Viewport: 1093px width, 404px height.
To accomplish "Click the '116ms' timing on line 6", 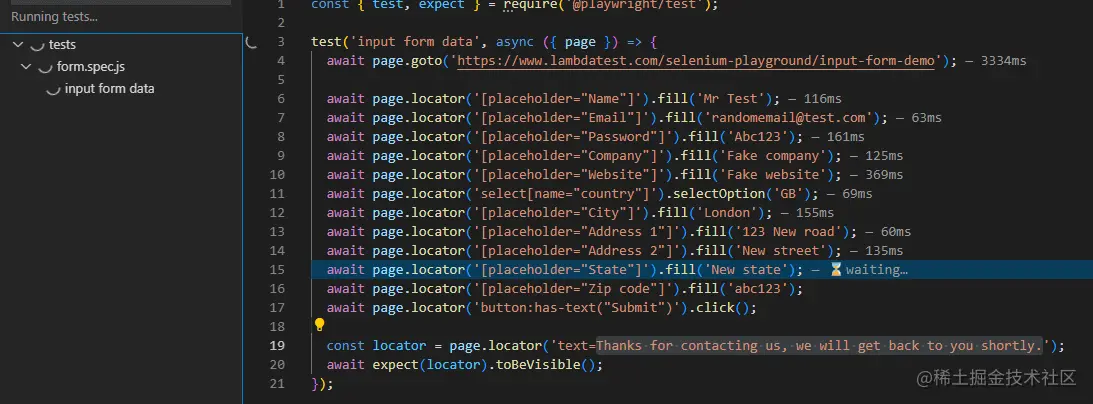I will (x=823, y=99).
